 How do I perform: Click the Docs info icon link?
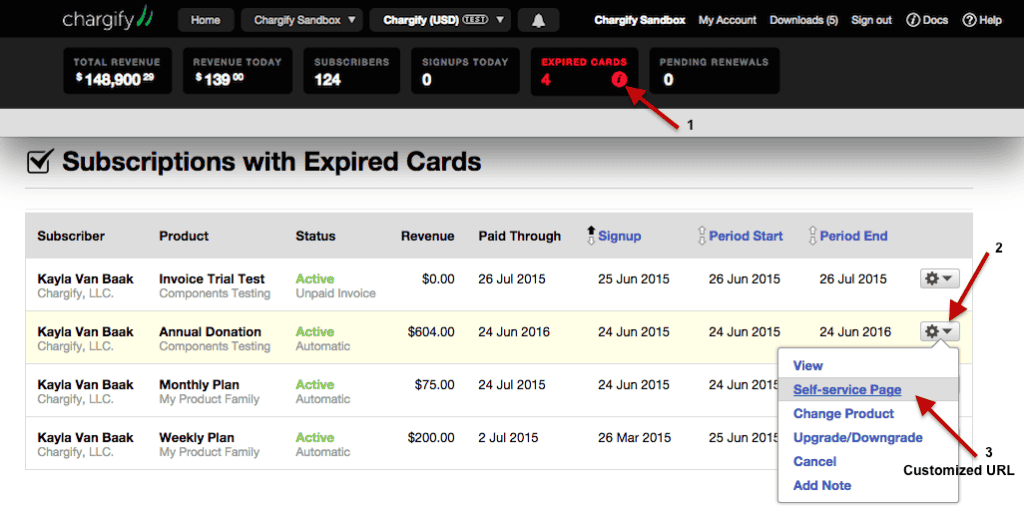point(927,20)
